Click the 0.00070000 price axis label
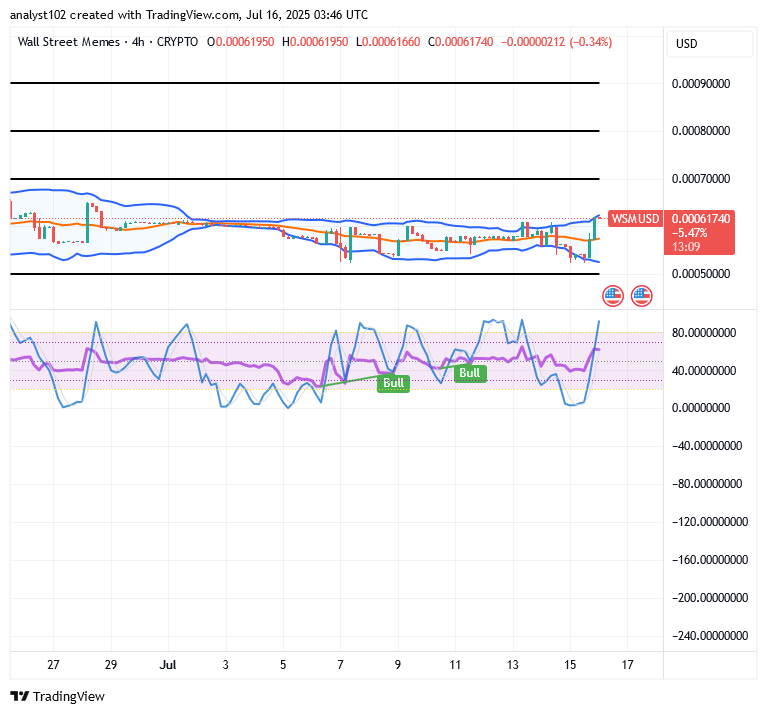The image size is (767, 714). [700, 178]
